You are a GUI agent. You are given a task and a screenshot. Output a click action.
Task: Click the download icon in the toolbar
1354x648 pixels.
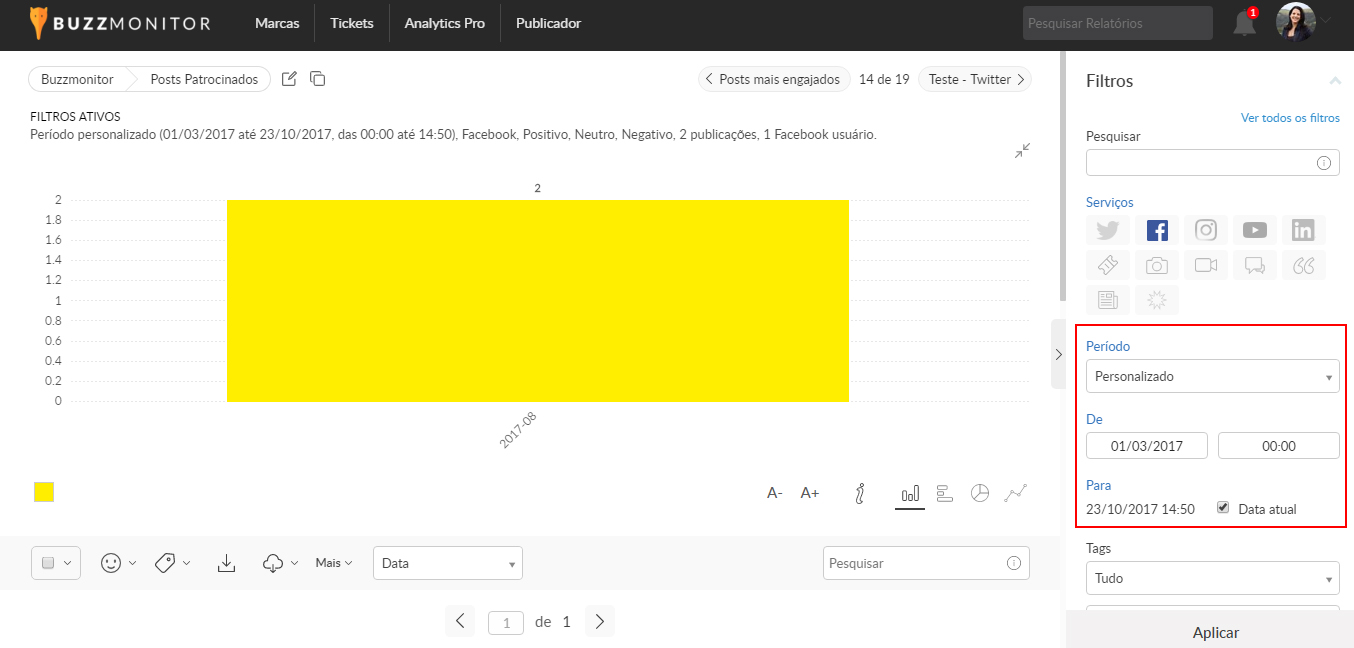click(x=227, y=563)
